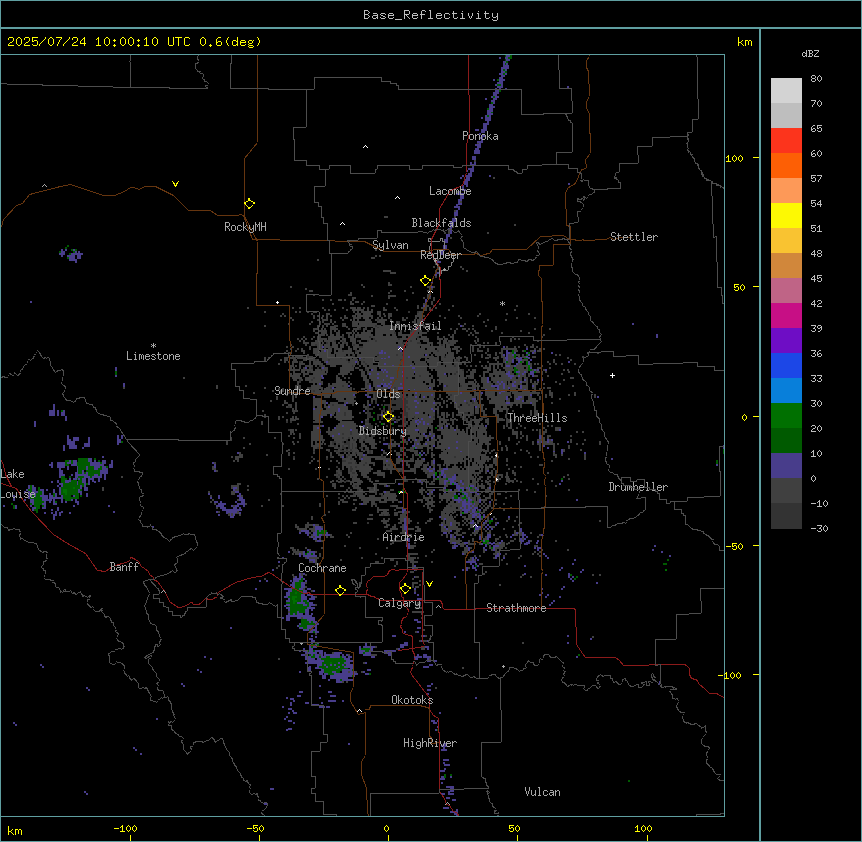
Task: Click the ThreeHills city label
Action: (537, 418)
